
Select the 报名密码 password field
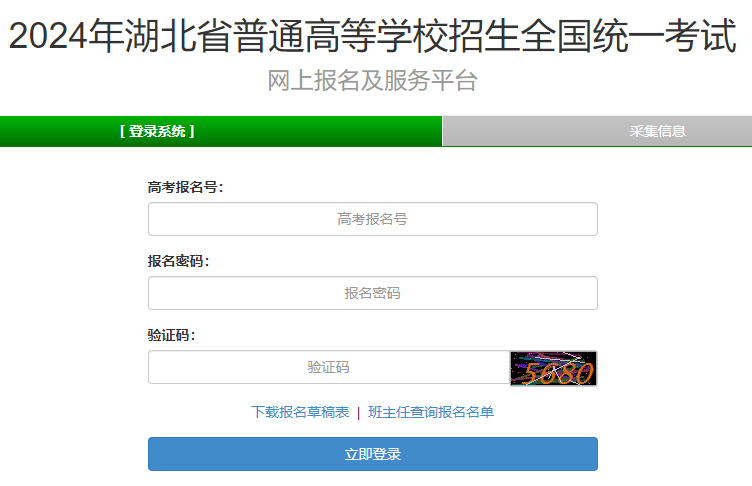click(373, 293)
